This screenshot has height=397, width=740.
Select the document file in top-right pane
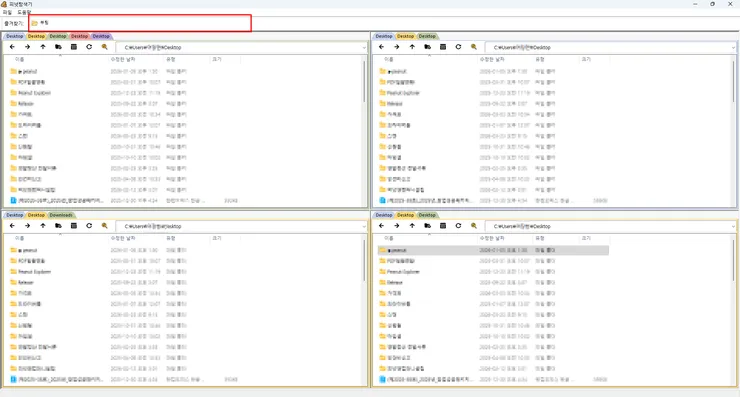click(426, 201)
